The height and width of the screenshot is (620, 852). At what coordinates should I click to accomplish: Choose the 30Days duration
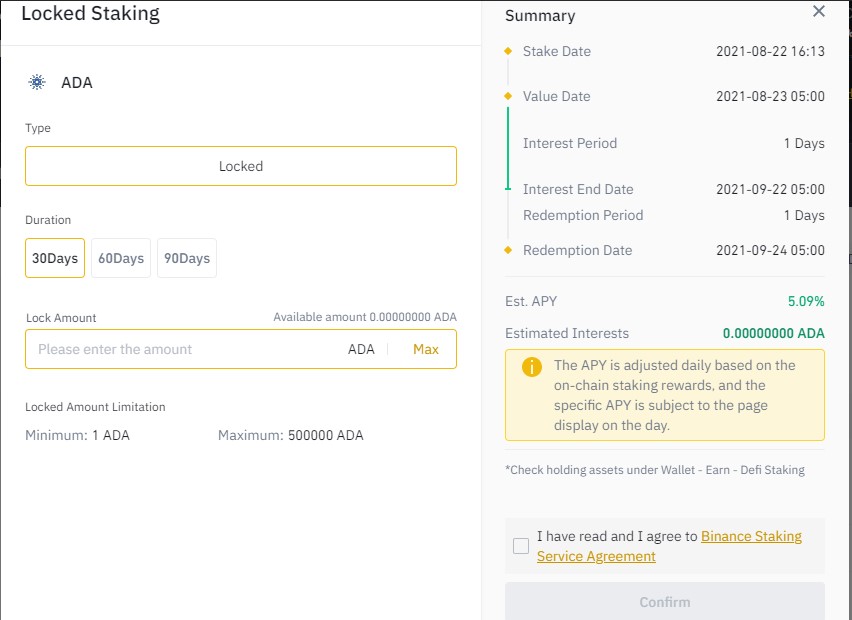tap(55, 258)
